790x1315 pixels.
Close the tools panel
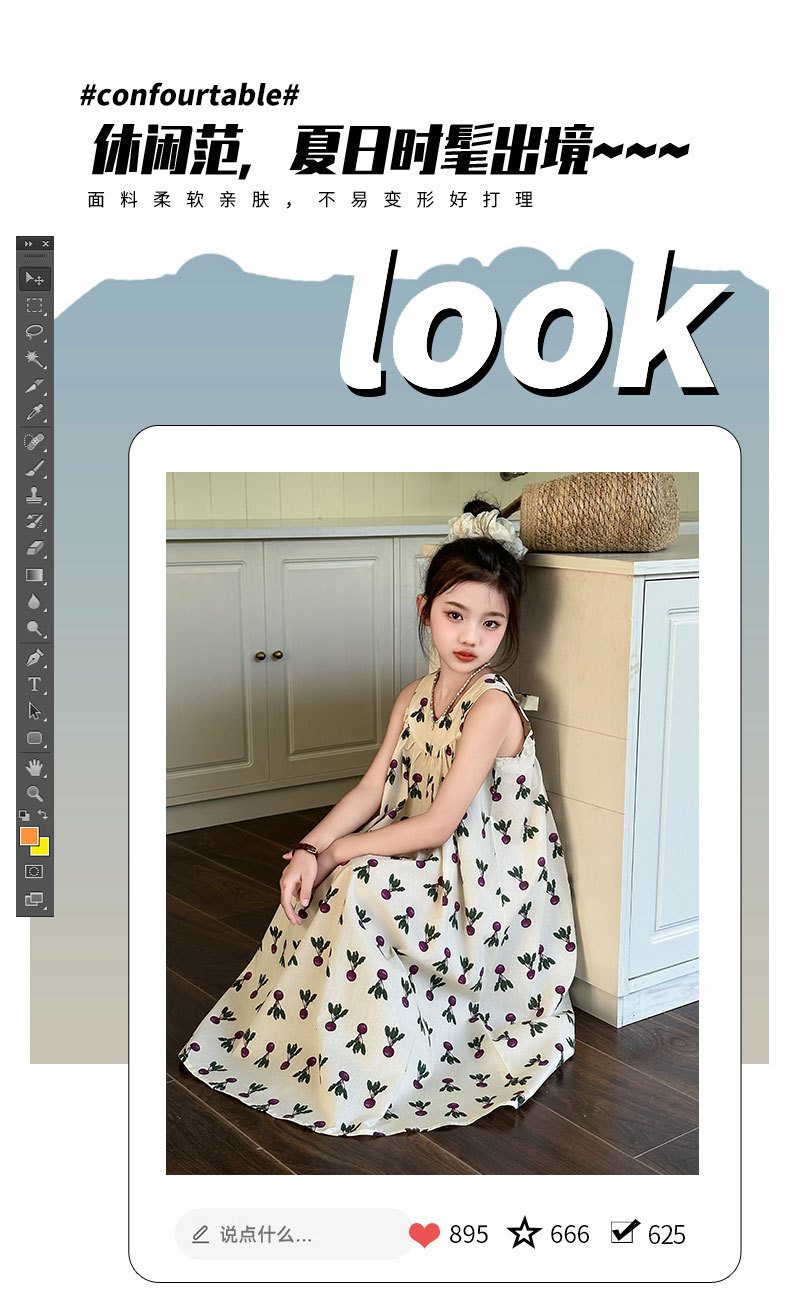(x=47, y=243)
